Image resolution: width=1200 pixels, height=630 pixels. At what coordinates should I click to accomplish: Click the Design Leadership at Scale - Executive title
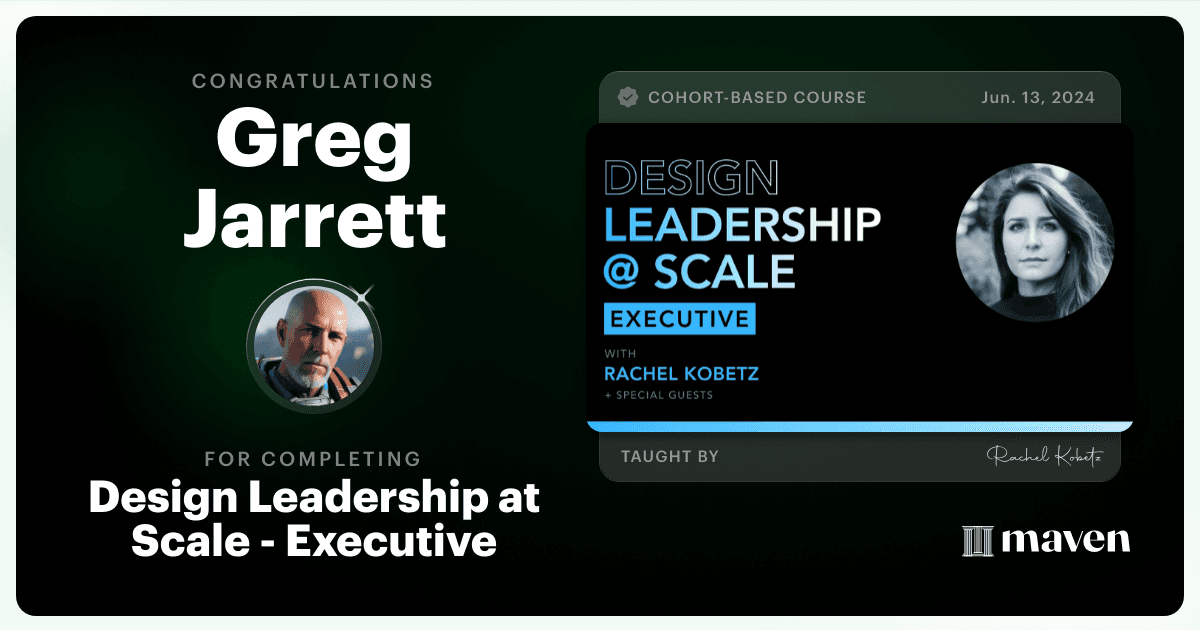(314, 519)
